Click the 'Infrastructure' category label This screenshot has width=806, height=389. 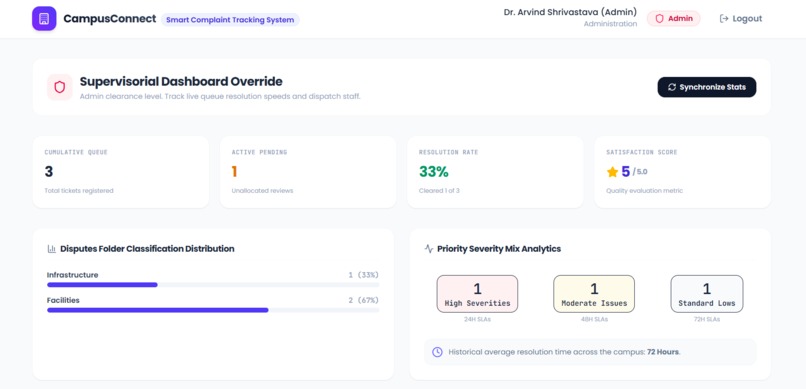click(72, 275)
